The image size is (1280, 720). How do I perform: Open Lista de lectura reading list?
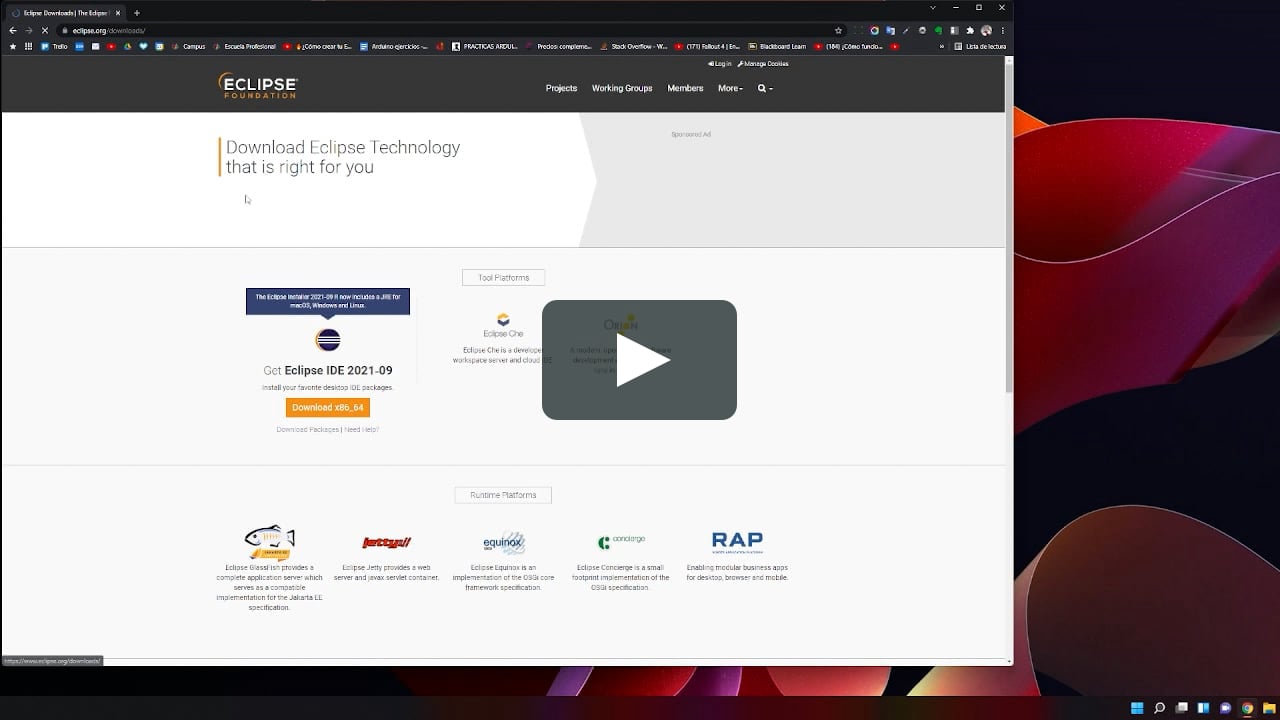[980, 47]
